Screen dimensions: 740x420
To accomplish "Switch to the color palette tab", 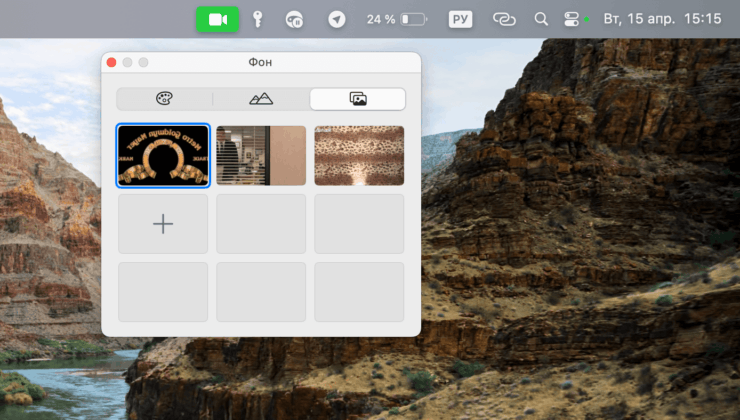I will click(164, 98).
